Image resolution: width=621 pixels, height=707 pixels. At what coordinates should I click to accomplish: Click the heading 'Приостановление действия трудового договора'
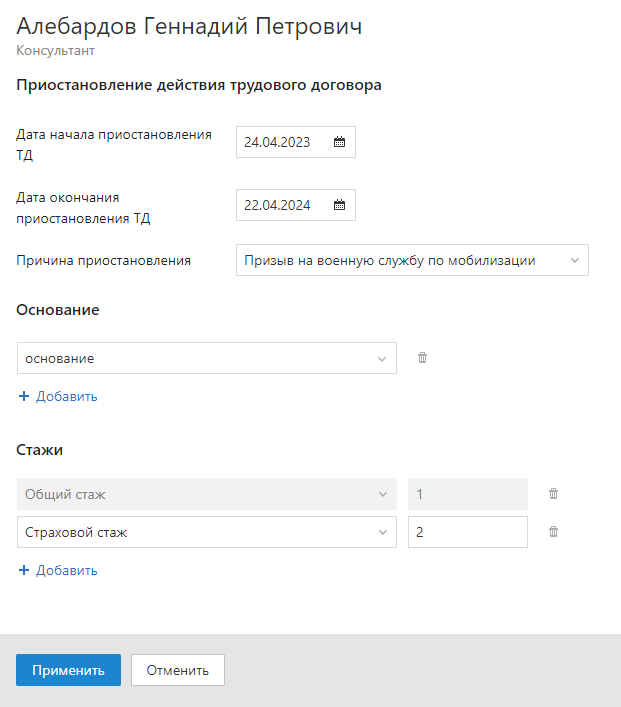point(199,85)
